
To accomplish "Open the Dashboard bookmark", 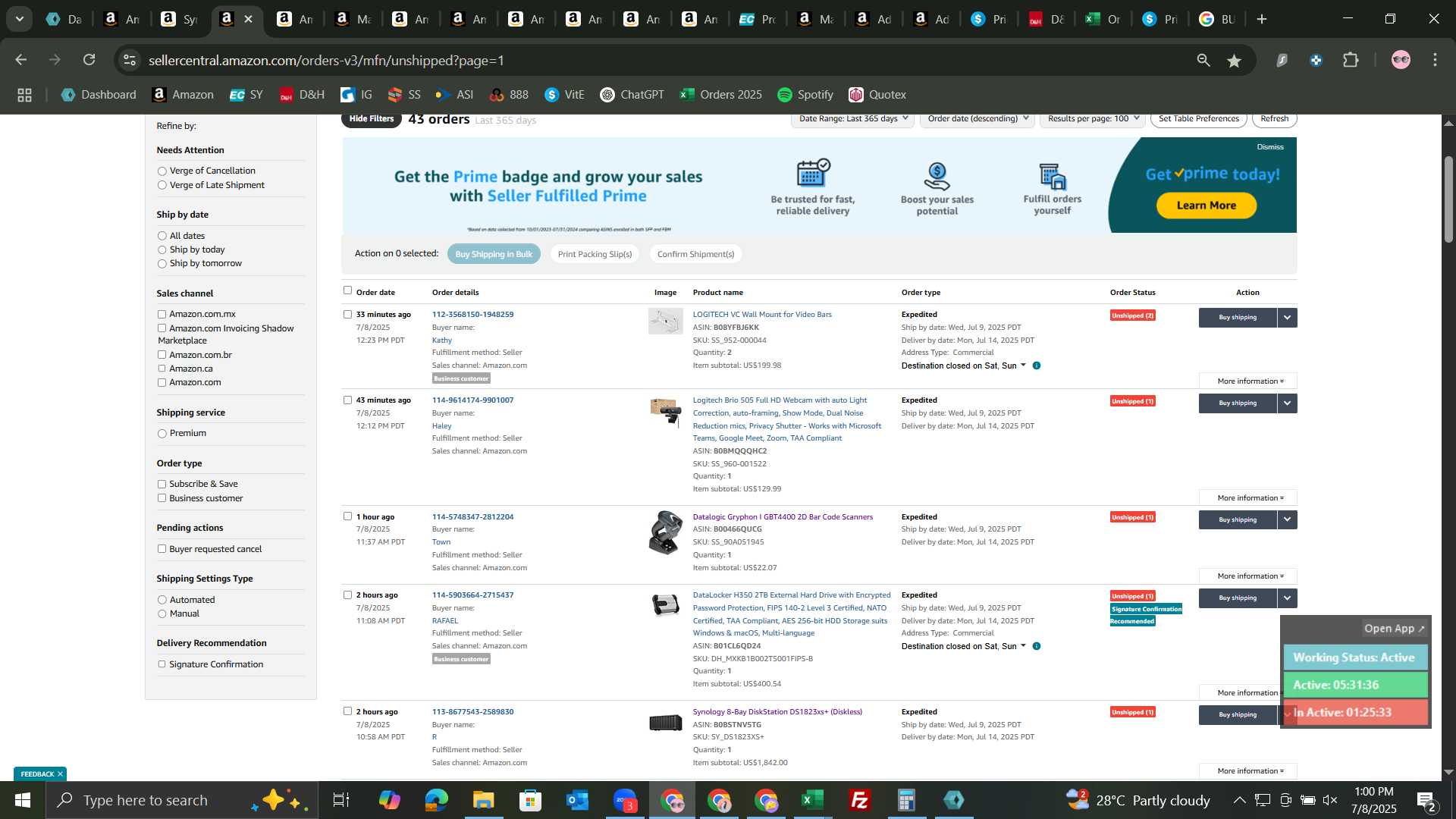I will tap(99, 95).
